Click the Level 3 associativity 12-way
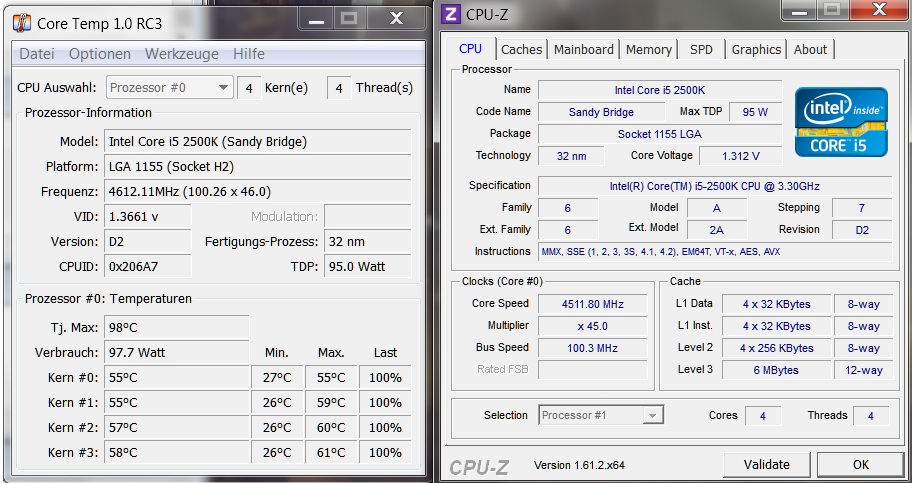 pyautogui.click(x=863, y=370)
